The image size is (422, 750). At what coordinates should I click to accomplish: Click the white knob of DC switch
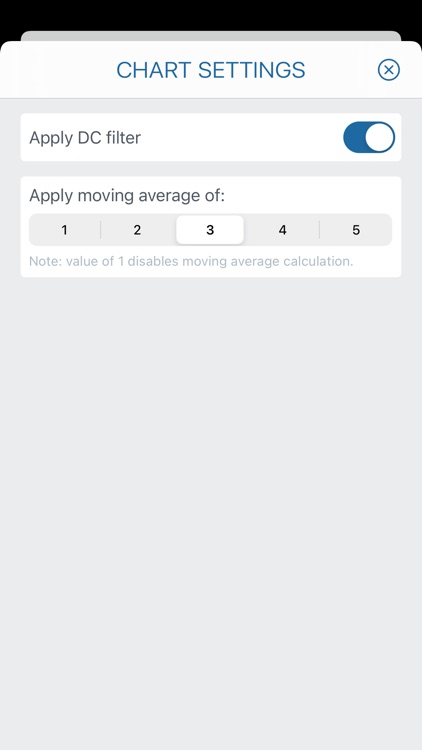[x=380, y=137]
